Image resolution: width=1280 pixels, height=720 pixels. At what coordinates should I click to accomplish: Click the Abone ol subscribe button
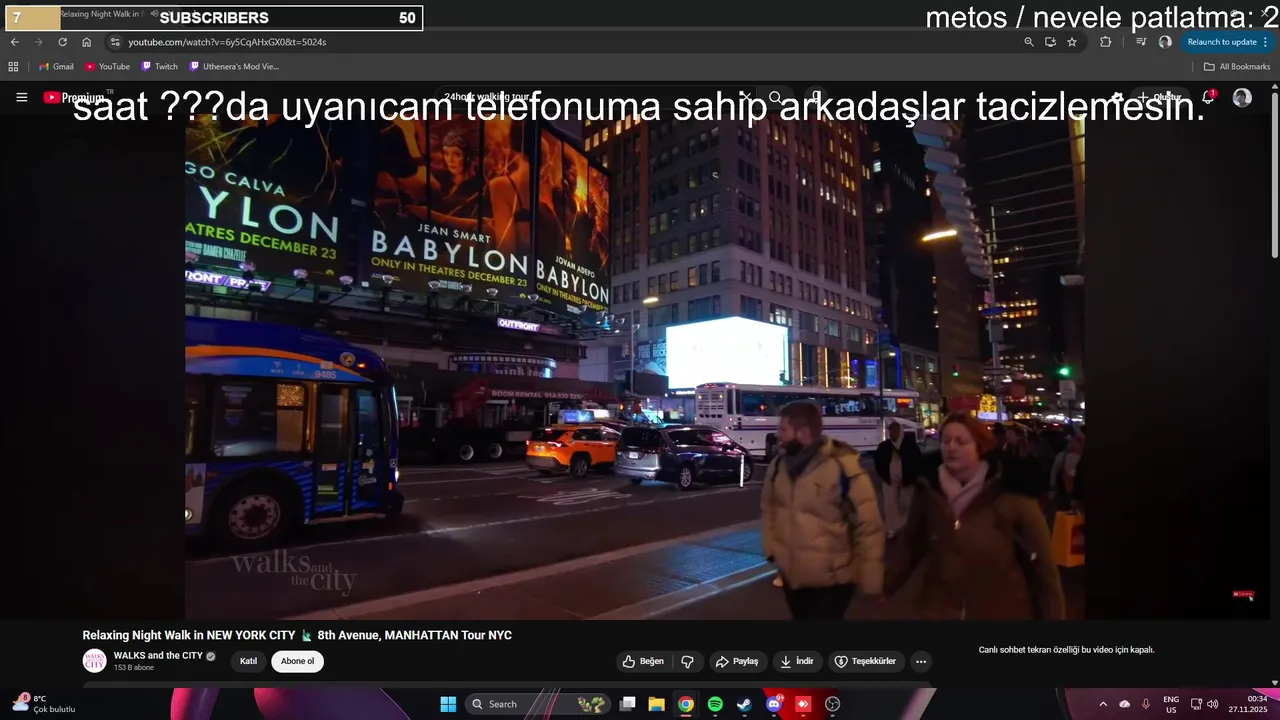(297, 661)
